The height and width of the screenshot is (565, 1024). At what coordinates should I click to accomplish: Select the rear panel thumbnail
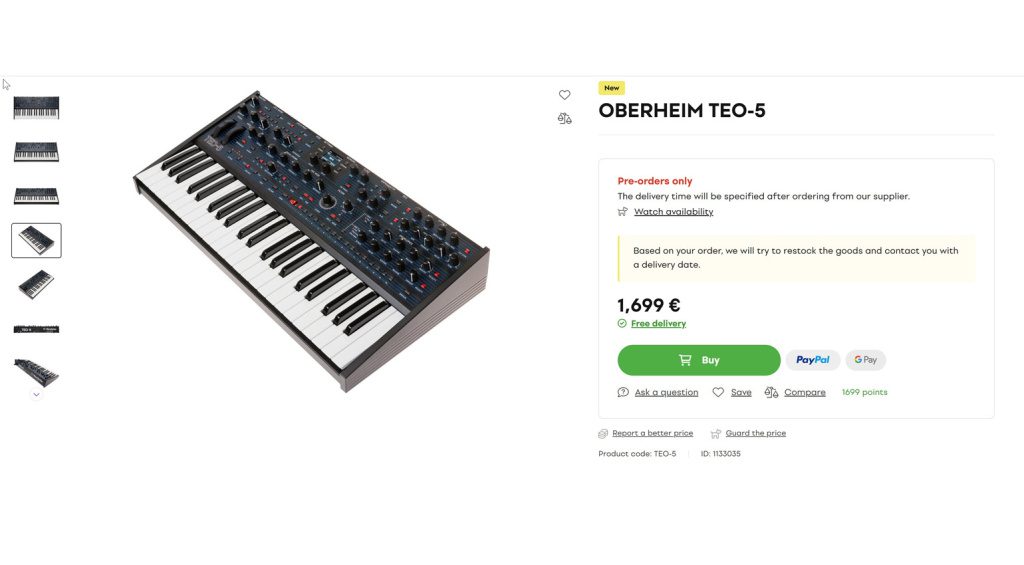pos(36,329)
